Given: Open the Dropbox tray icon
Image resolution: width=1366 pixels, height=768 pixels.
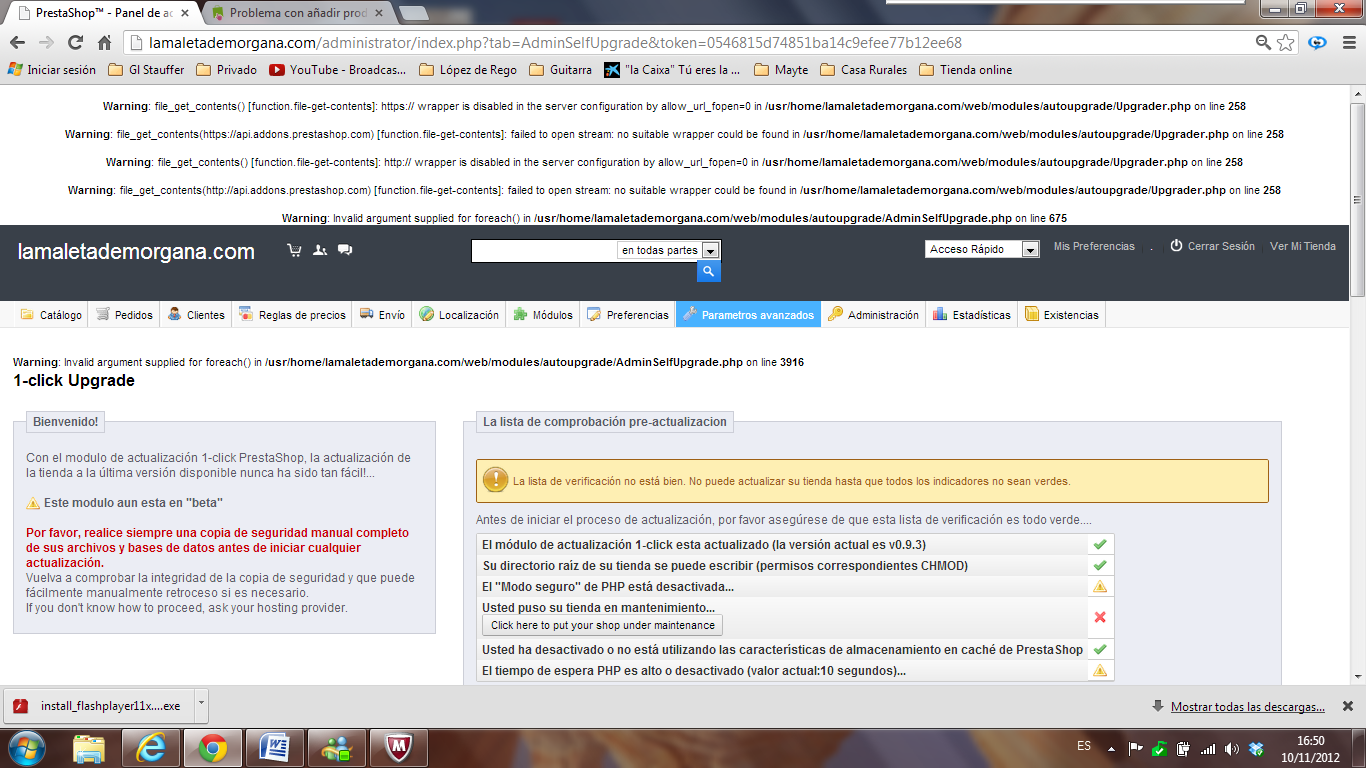Looking at the screenshot, I should pyautogui.click(x=1257, y=748).
